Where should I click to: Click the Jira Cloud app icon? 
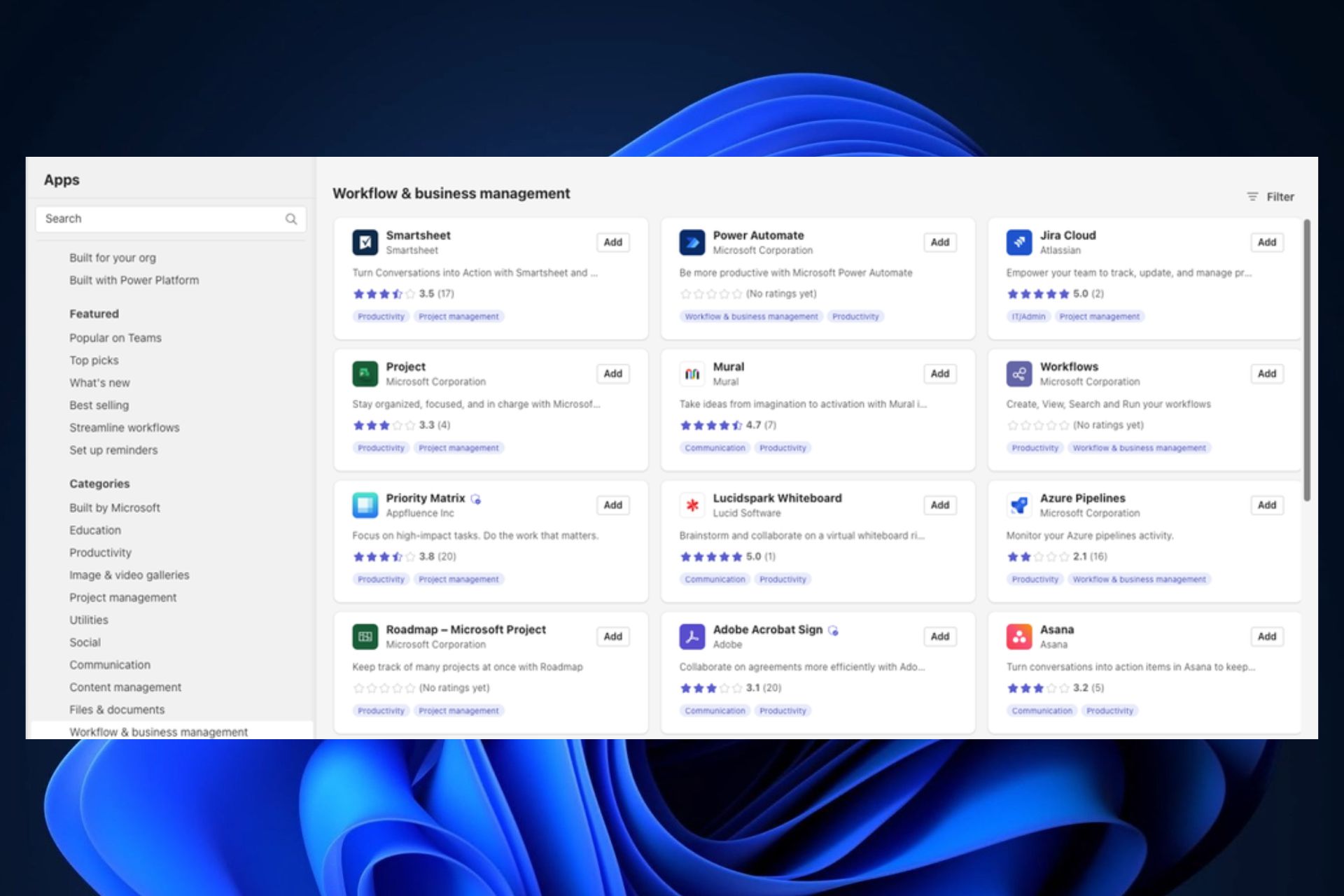(1018, 242)
